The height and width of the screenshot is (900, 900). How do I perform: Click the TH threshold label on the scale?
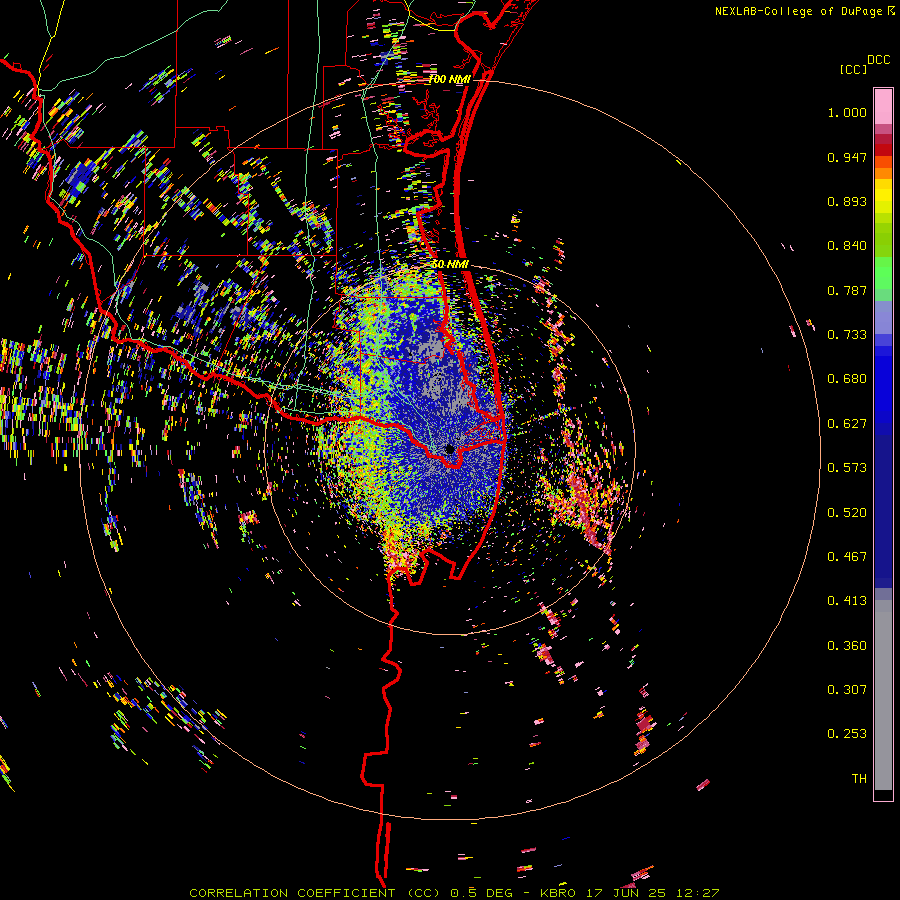[x=859, y=779]
